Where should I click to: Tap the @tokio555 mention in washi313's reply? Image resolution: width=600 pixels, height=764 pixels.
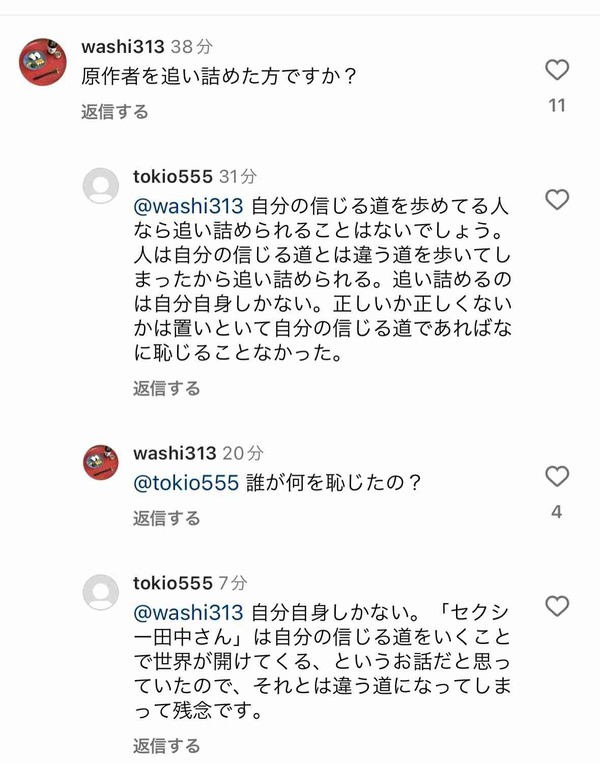(x=186, y=483)
